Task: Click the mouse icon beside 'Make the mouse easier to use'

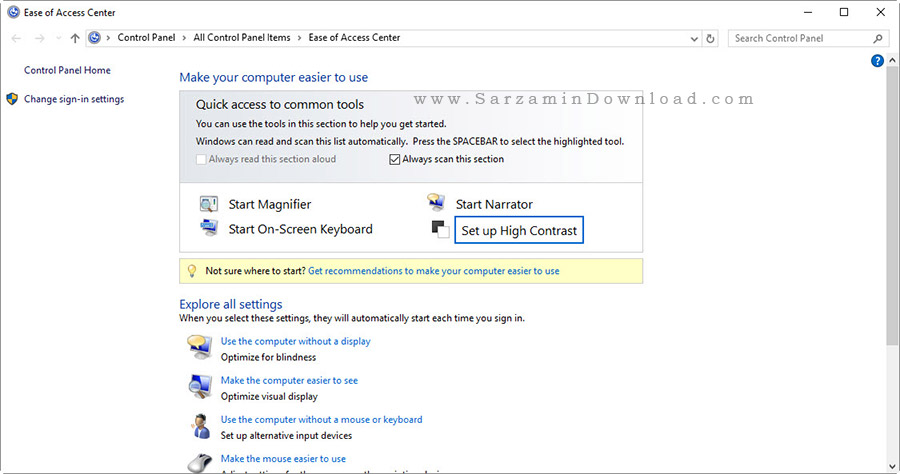Action: 200,463
